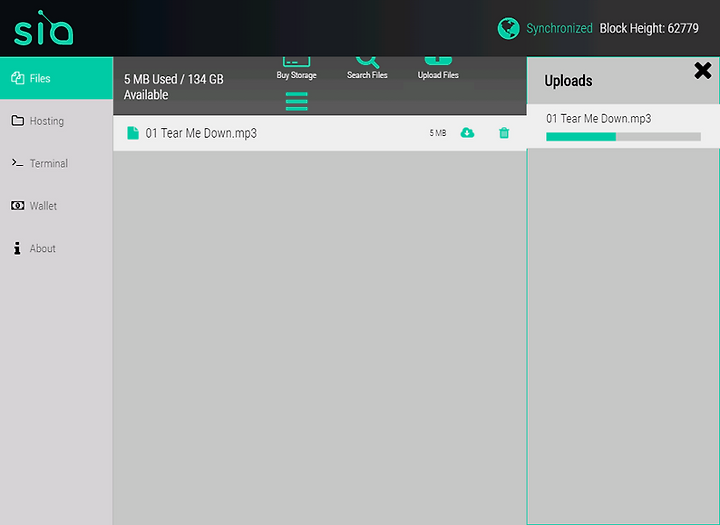Click the Buy Storage button
Viewport: 720px width, 525px height.
[x=296, y=68]
